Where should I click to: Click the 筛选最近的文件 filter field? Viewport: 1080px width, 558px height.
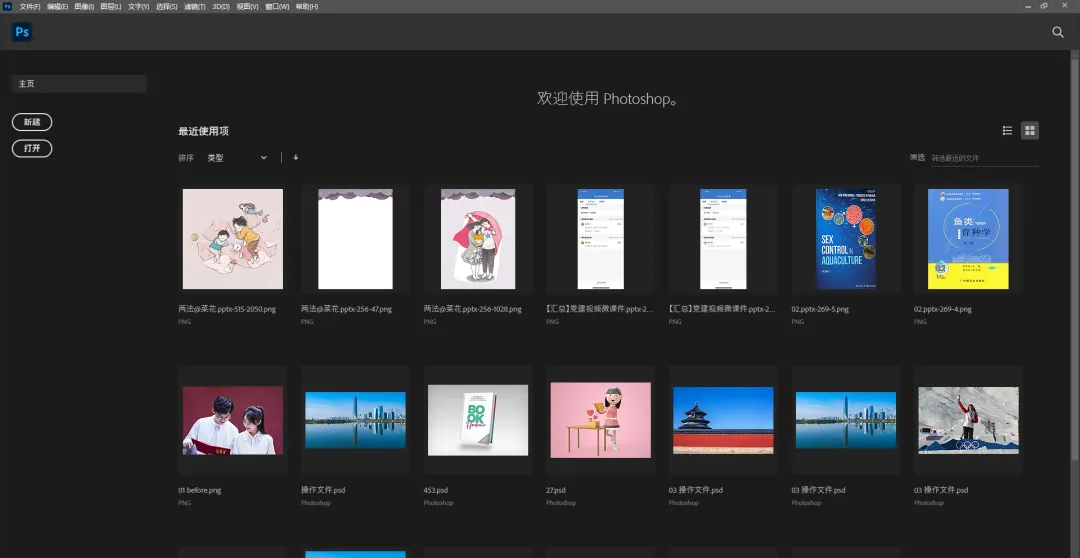click(x=984, y=158)
